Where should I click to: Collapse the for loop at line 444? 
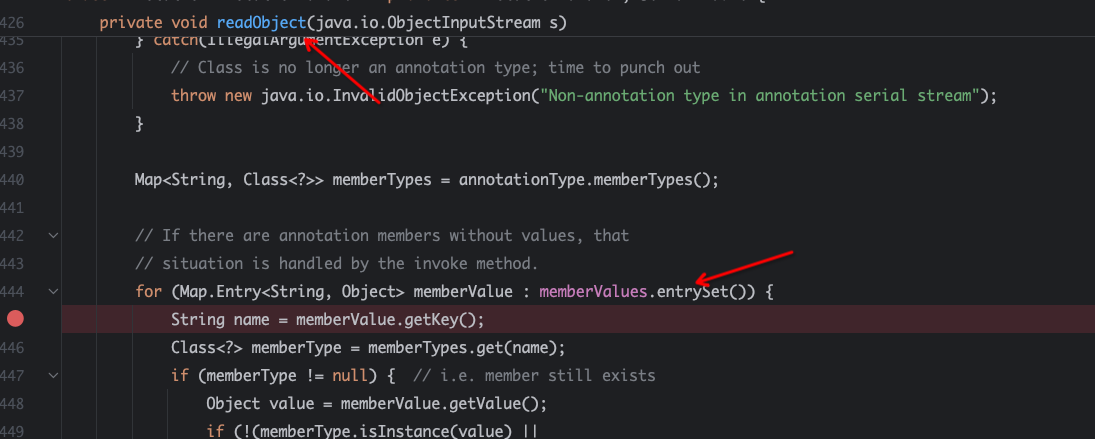[x=53, y=292]
